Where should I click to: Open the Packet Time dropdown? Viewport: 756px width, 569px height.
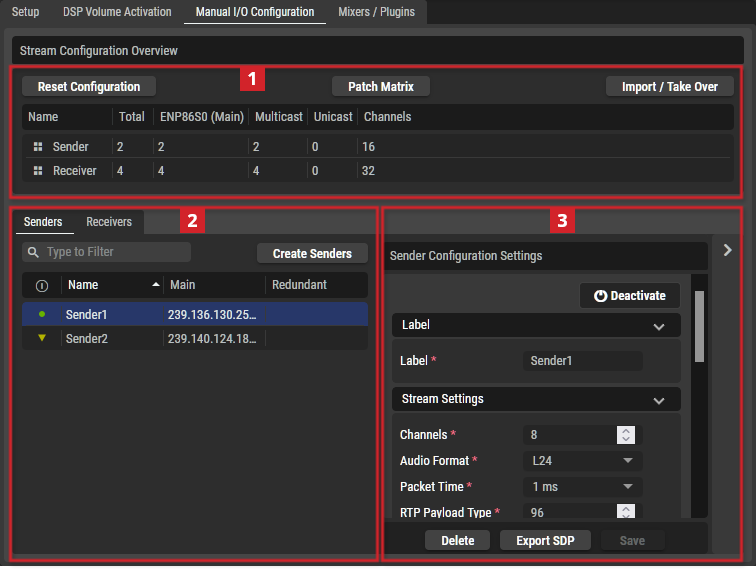point(582,487)
